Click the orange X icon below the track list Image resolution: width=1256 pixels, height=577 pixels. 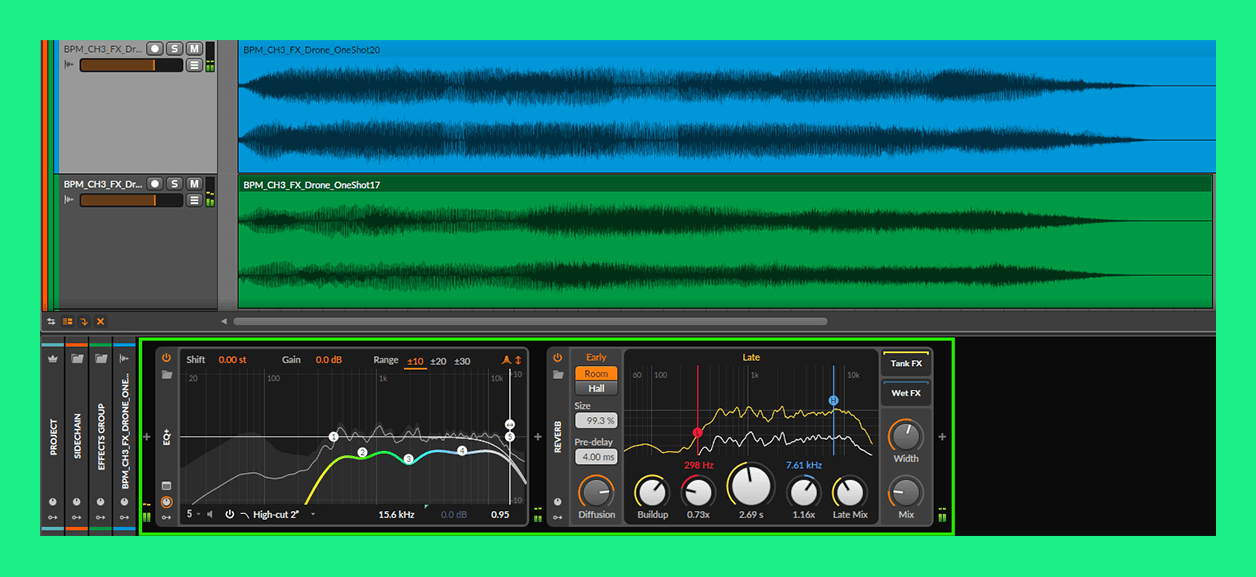[x=100, y=321]
